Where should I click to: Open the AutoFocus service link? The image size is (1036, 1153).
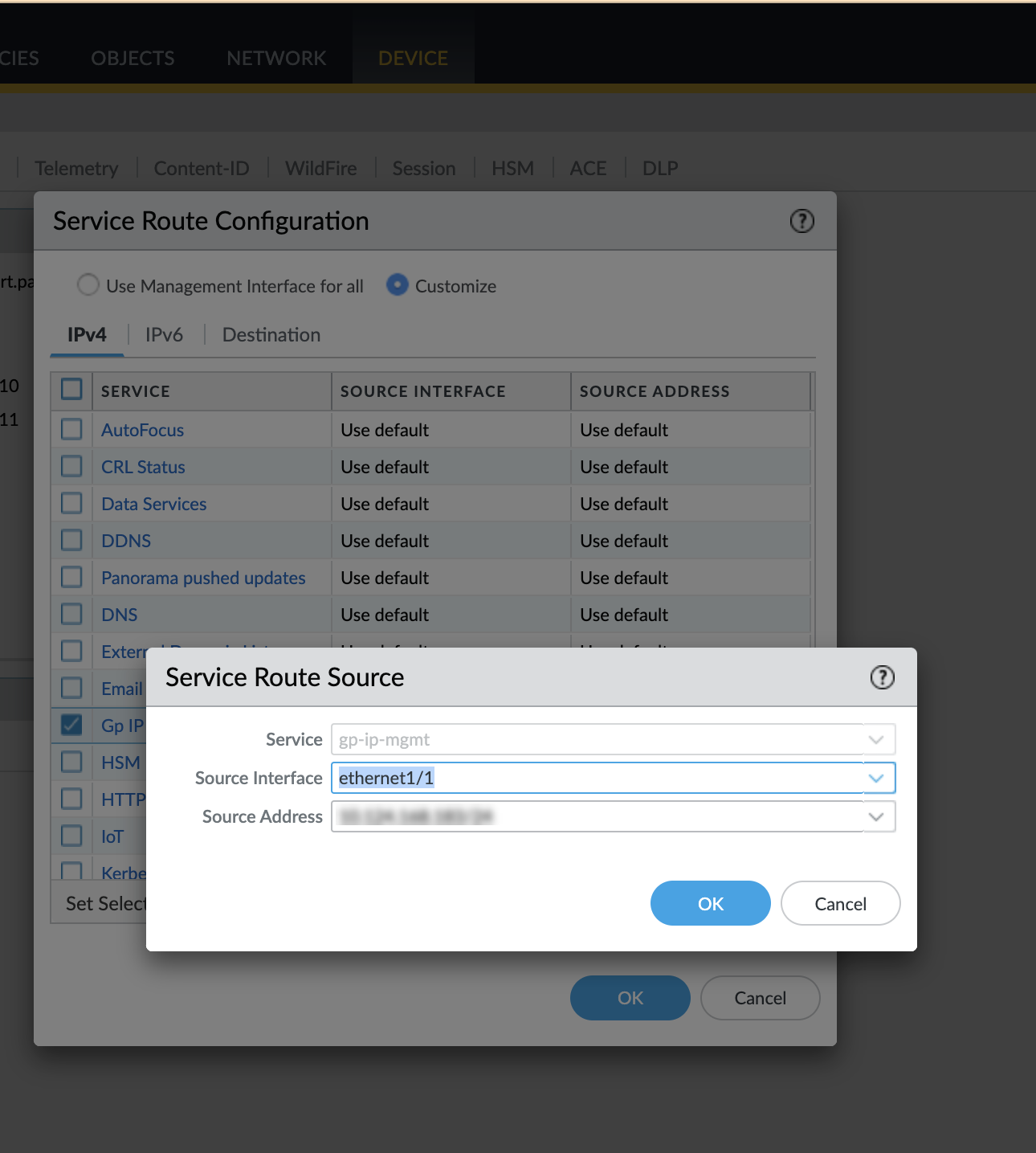142,429
